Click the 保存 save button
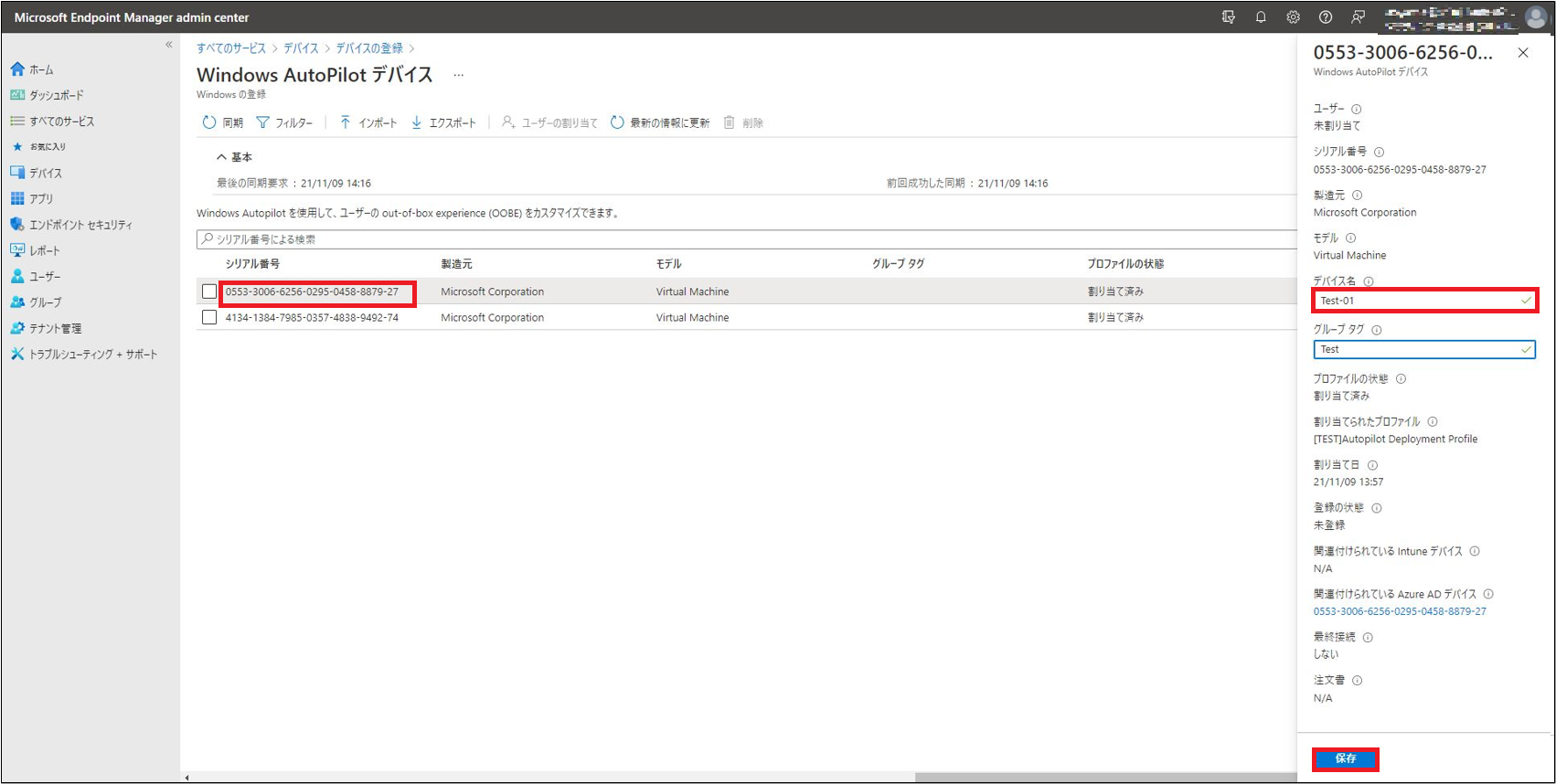This screenshot has height=784, width=1556. (x=1346, y=758)
